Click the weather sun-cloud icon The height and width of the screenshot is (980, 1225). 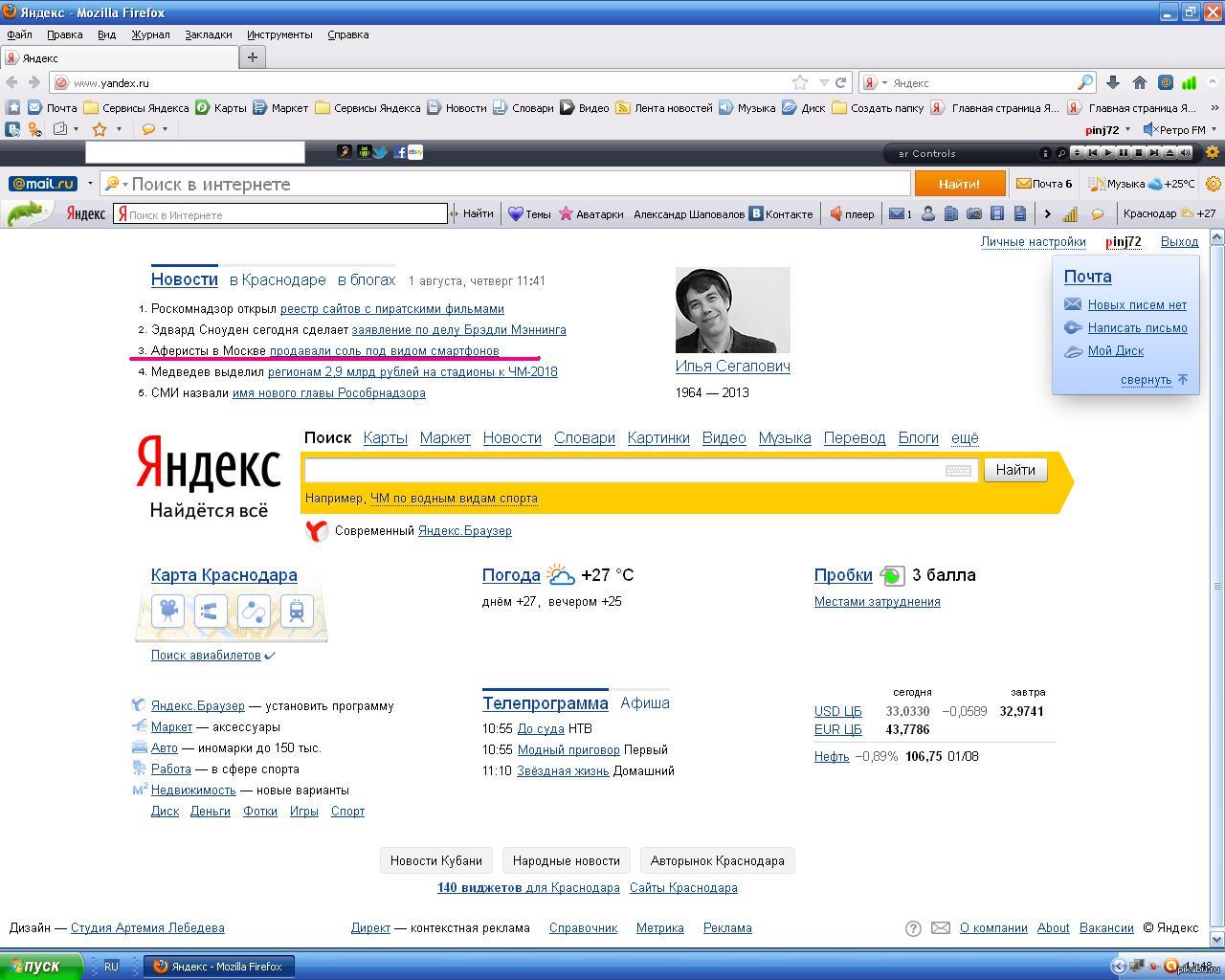click(x=561, y=575)
